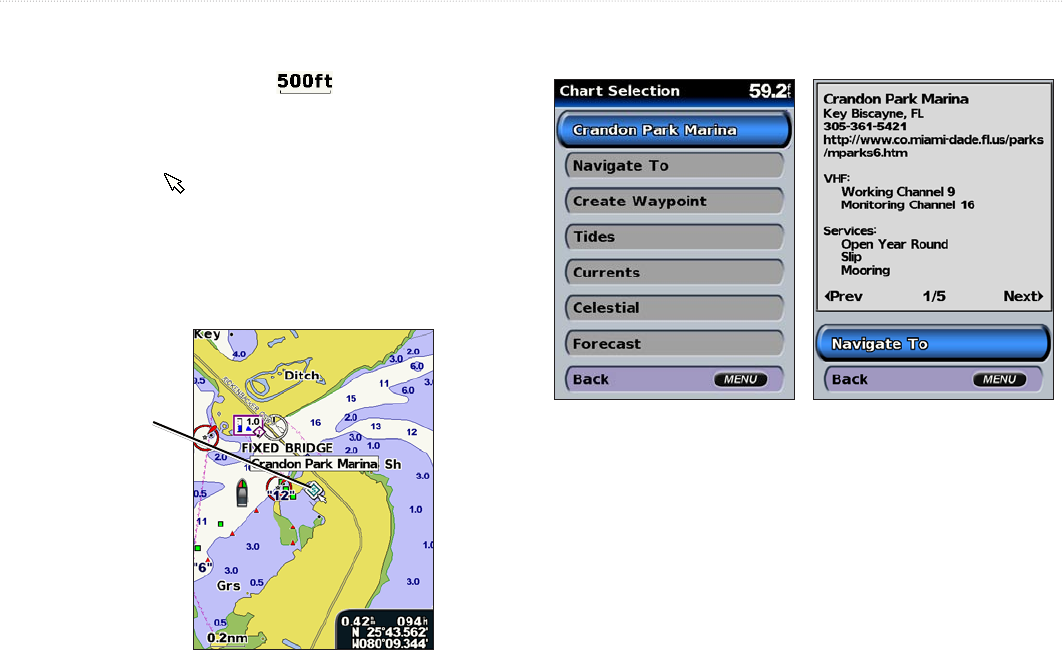Open the Currents option
The height and width of the screenshot is (650, 1063).
674,272
